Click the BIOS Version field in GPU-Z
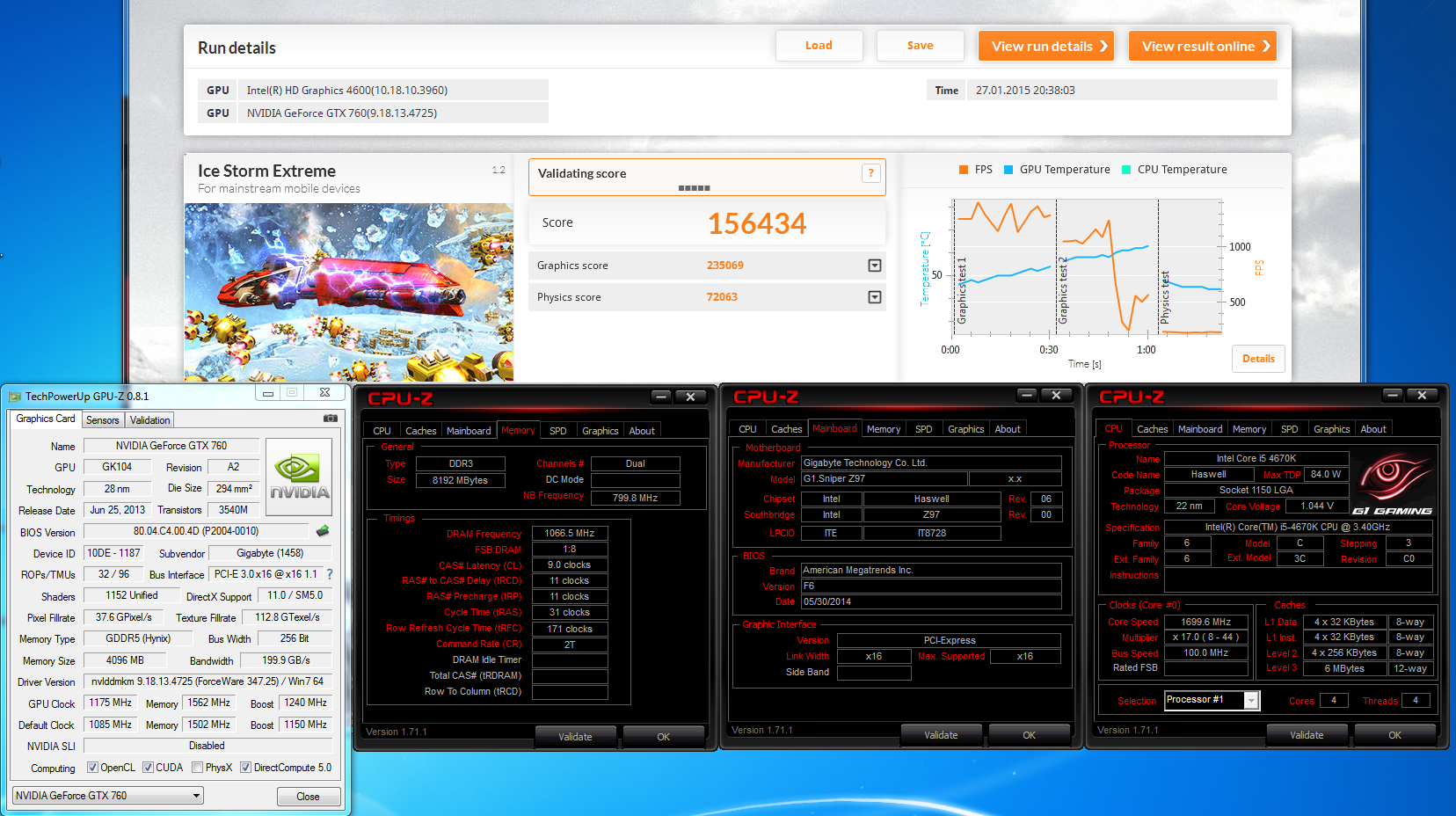1456x816 pixels. [196, 531]
